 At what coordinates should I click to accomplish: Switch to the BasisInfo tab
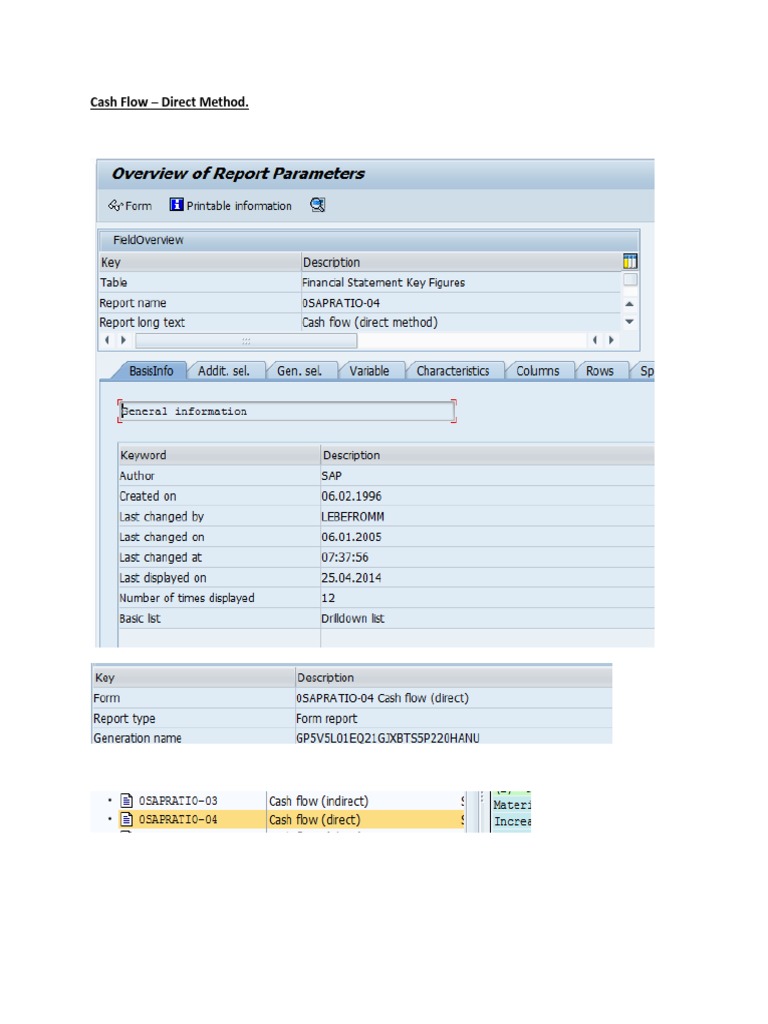point(151,371)
